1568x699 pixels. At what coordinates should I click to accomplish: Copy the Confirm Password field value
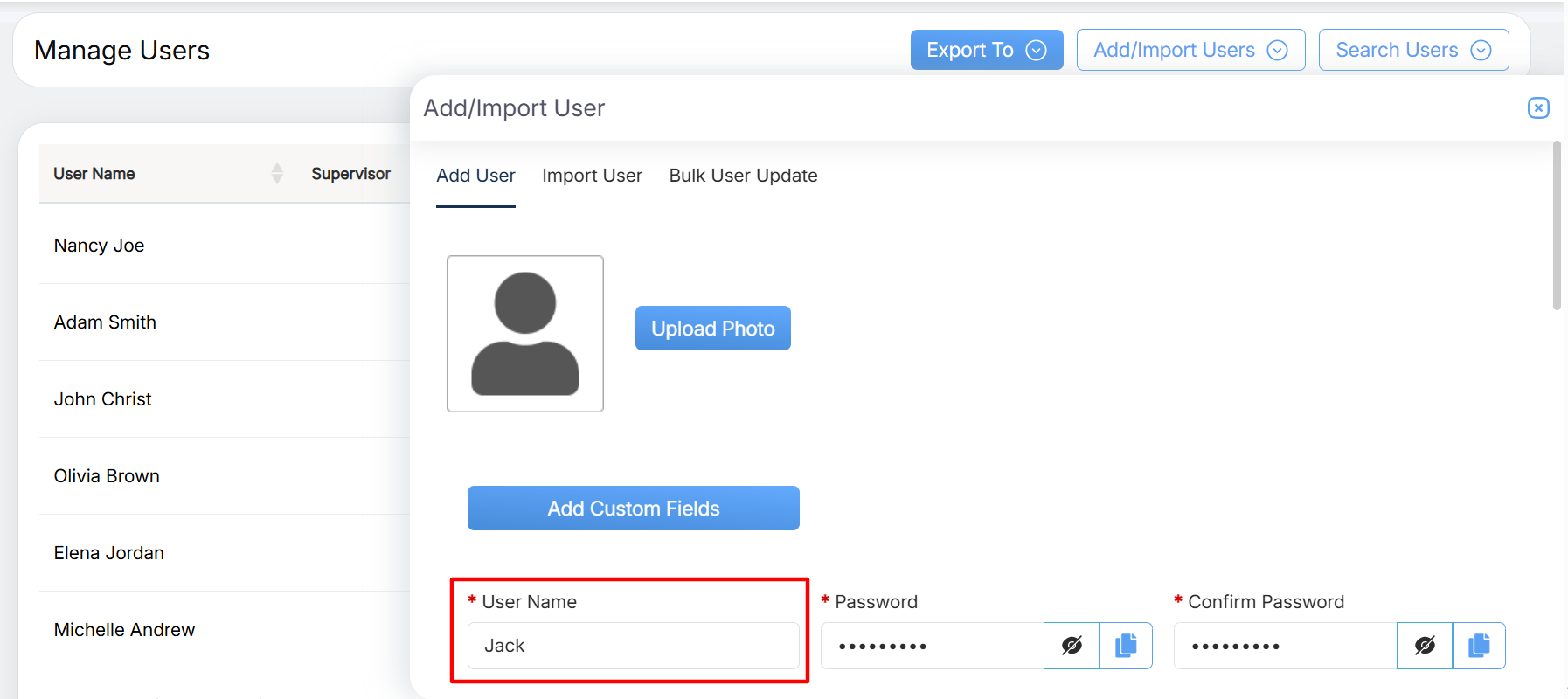pyautogui.click(x=1479, y=646)
